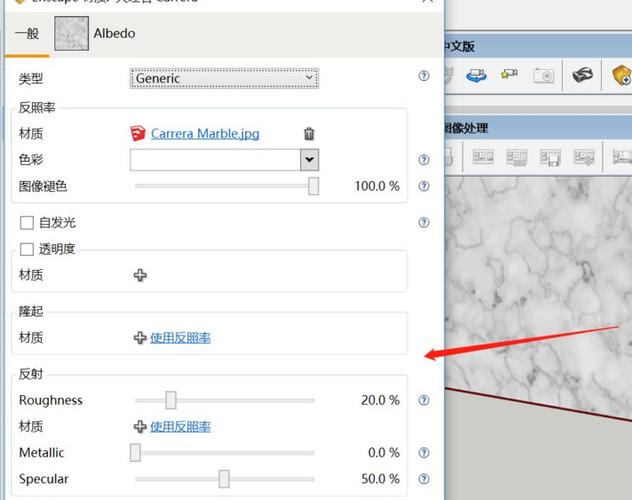The image size is (632, 500).
Task: Click the plus icon in the 隆起 bump section
Action: pyautogui.click(x=140, y=338)
